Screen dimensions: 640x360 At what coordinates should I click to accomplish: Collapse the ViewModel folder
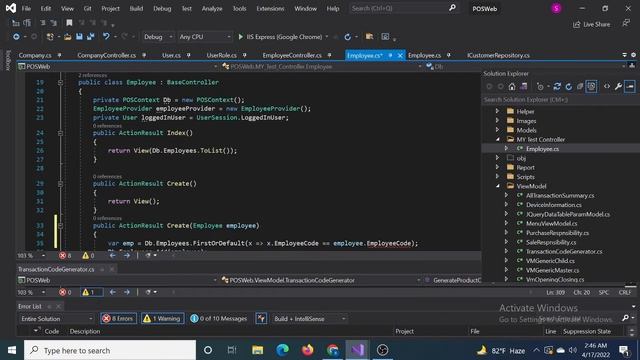tap(497, 186)
